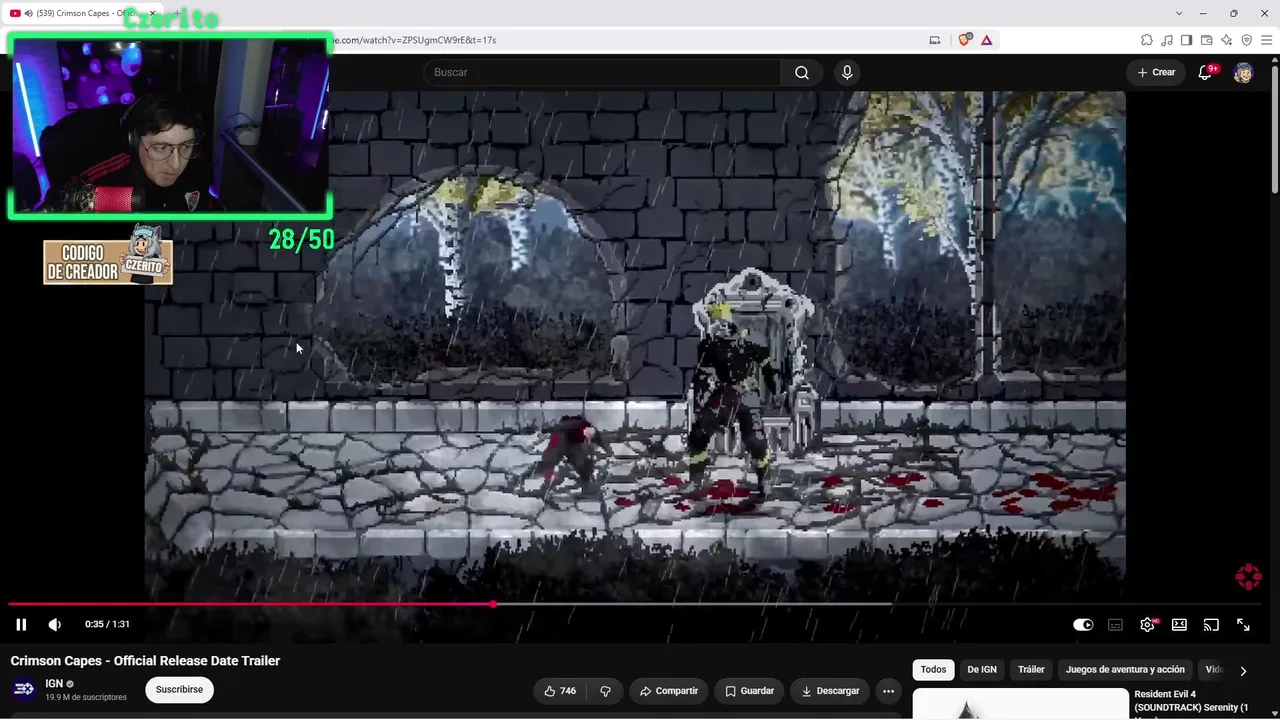The image size is (1280, 720).
Task: Open the browser extensions puzzle icon
Action: 1147,40
